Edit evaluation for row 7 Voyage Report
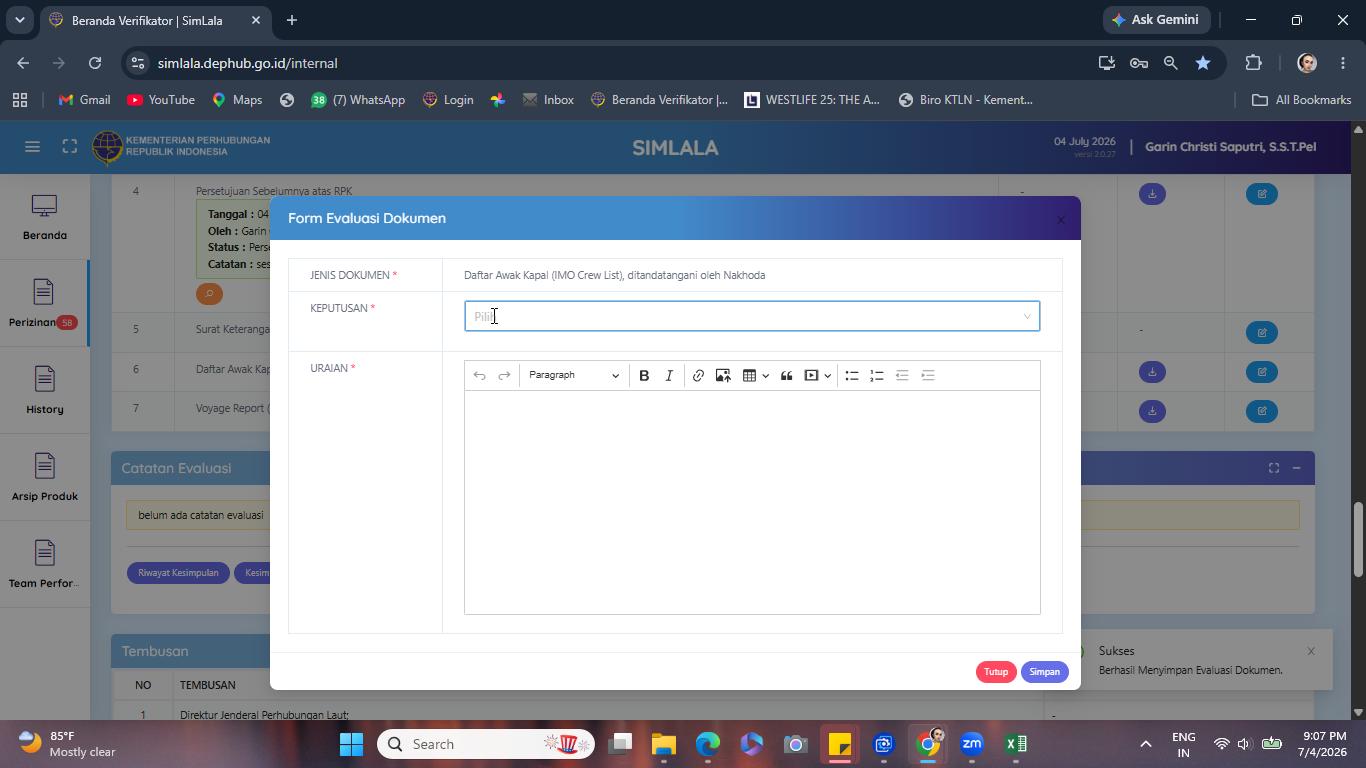 [x=1262, y=411]
